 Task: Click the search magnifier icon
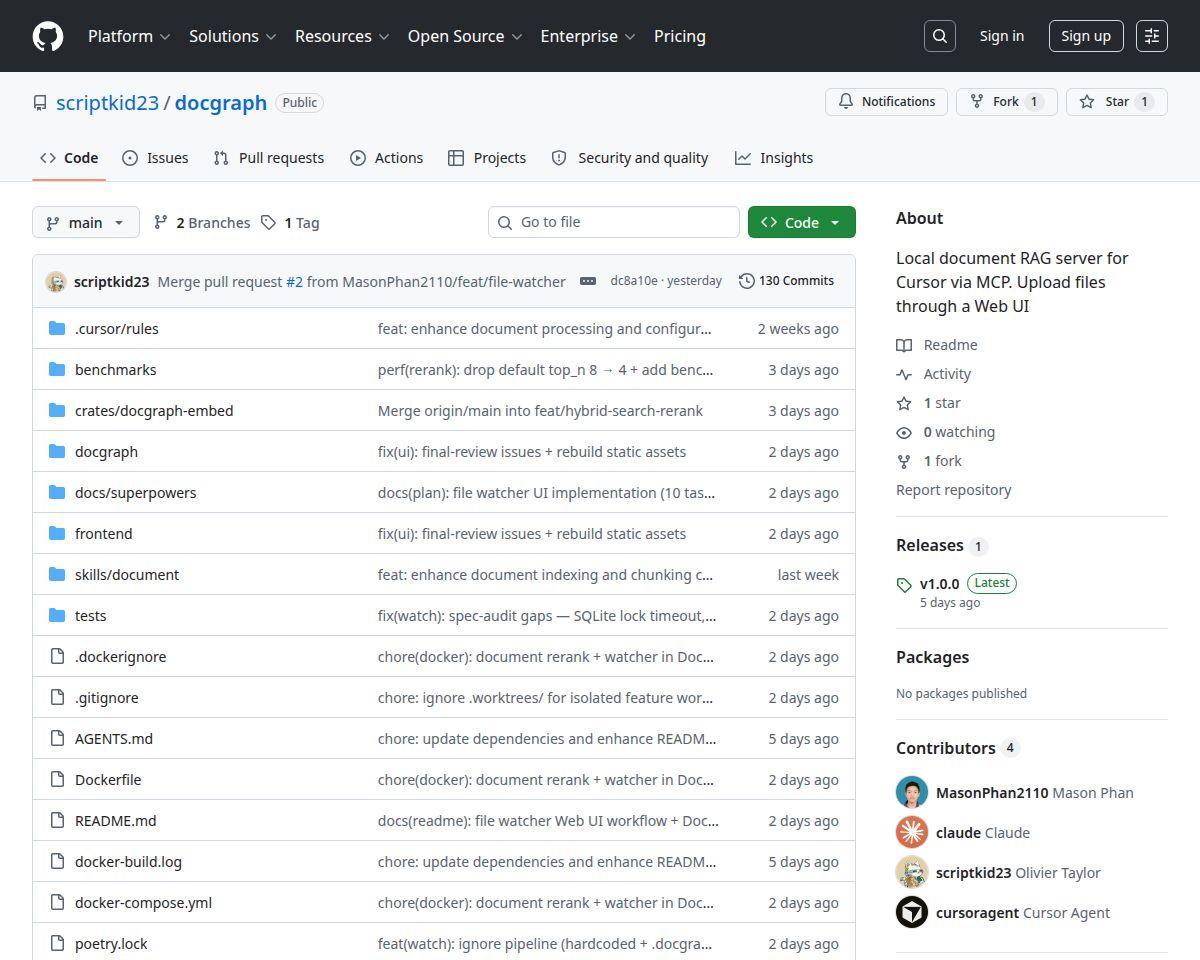(x=940, y=36)
